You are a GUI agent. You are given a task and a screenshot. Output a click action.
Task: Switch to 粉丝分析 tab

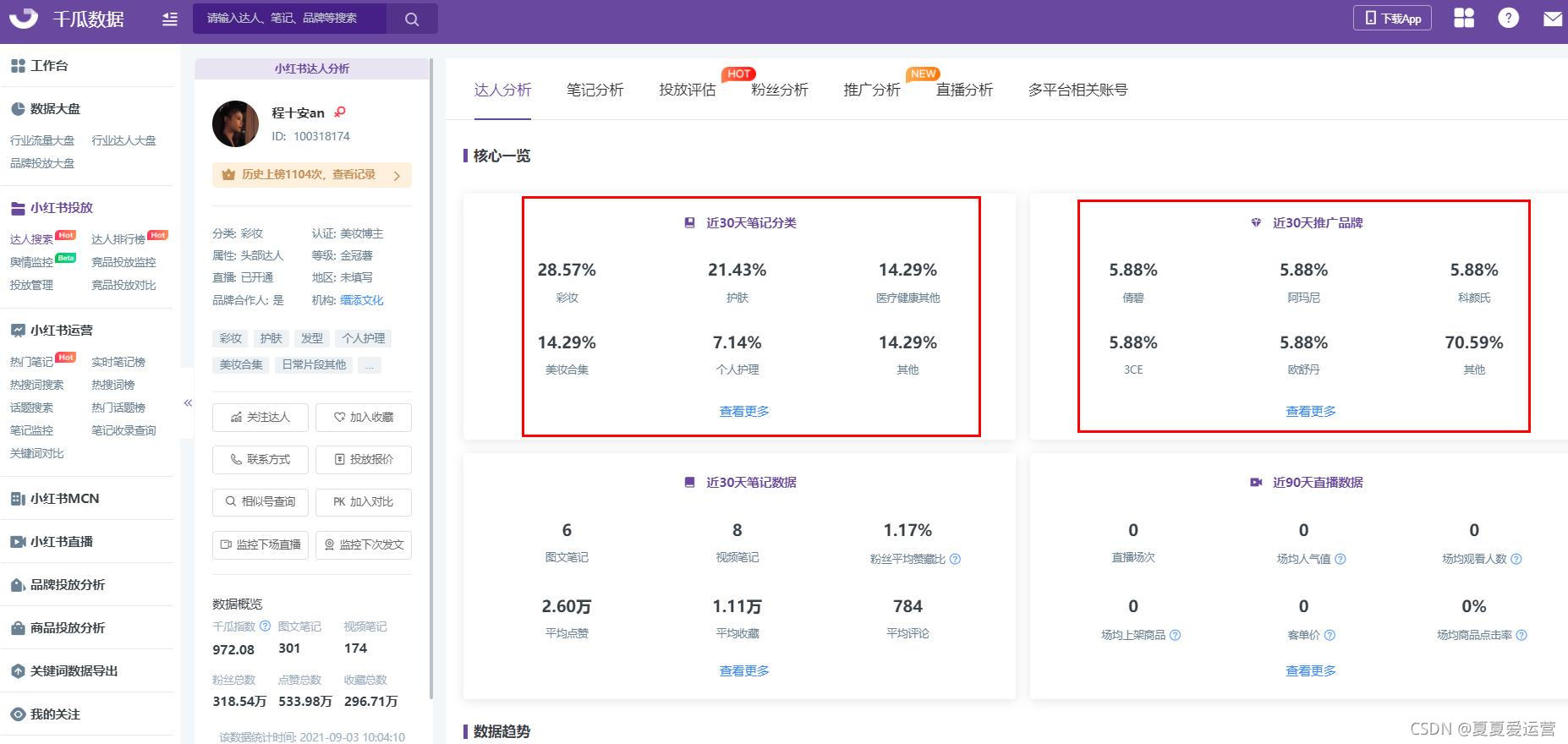click(779, 90)
